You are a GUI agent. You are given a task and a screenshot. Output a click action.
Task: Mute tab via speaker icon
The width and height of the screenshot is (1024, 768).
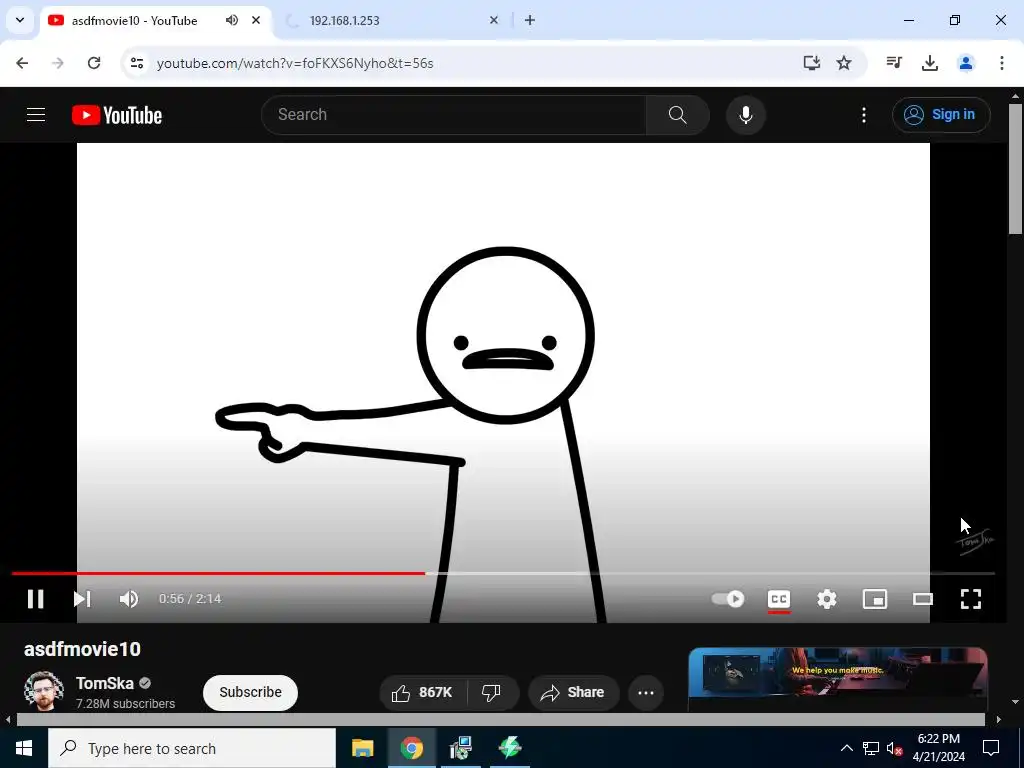tap(231, 20)
